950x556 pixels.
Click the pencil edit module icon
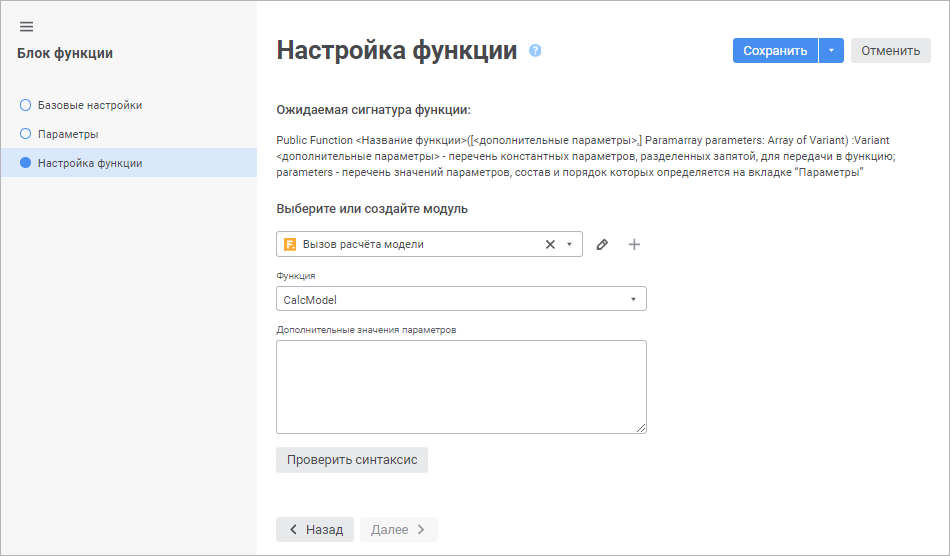(x=602, y=244)
